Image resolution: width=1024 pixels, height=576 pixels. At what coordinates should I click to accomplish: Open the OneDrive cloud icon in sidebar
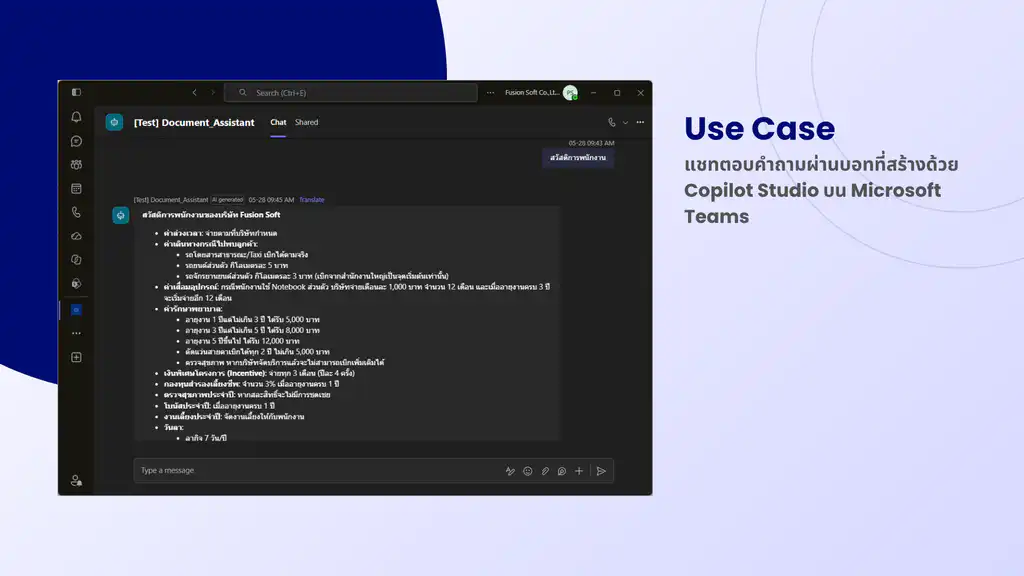coord(76,236)
